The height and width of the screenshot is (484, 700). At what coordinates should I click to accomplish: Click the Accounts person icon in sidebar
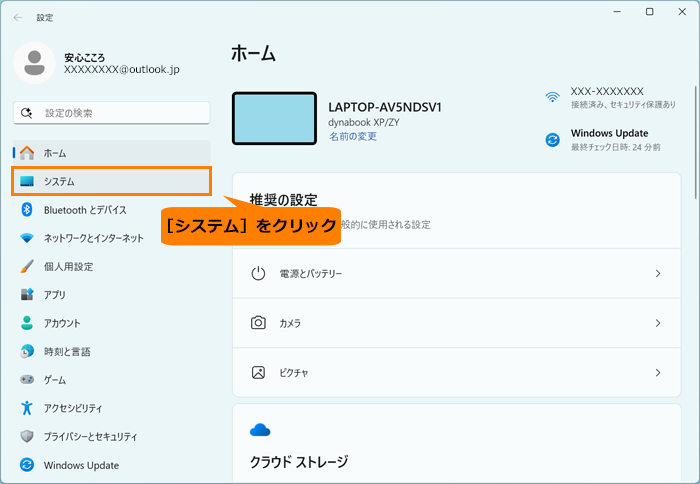tap(27, 323)
